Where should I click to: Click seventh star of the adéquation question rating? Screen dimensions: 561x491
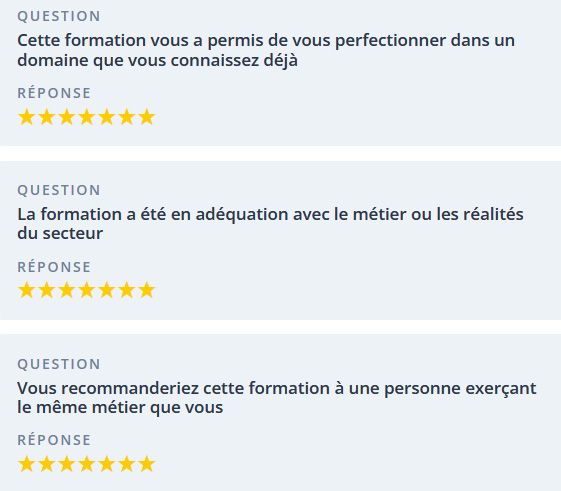[147, 290]
